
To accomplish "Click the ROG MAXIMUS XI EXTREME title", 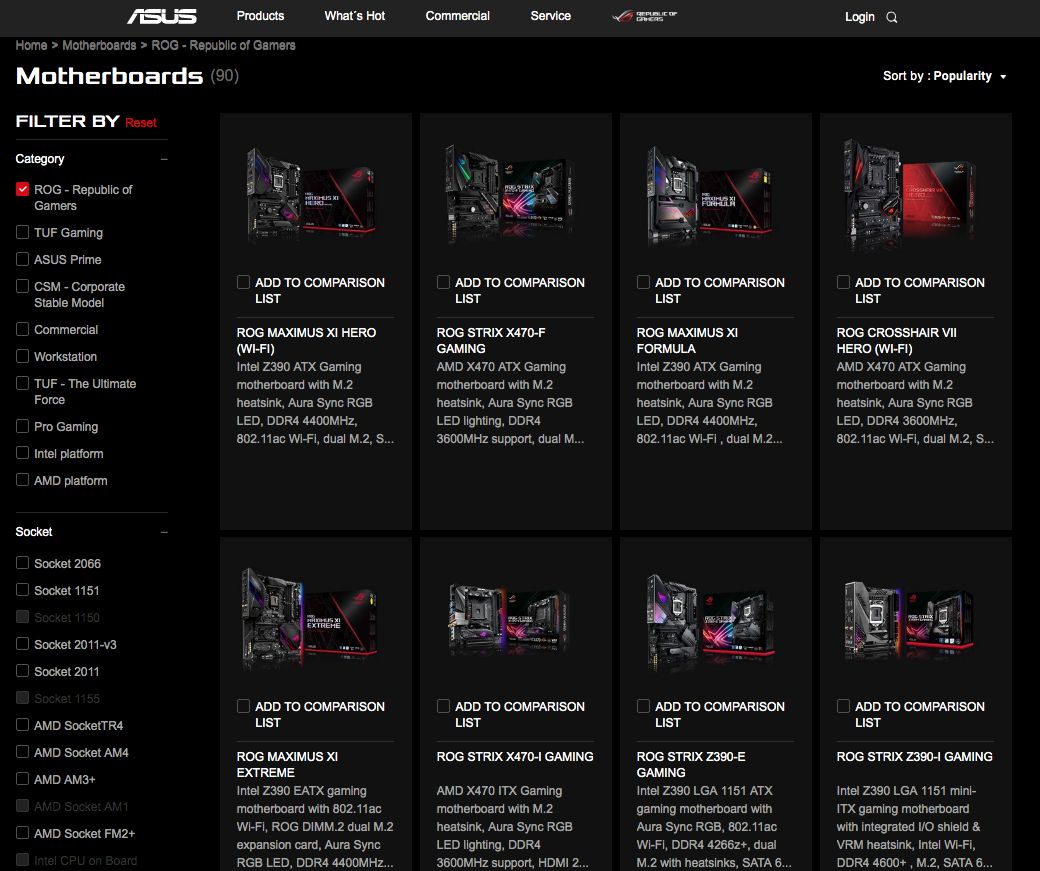I will [287, 764].
